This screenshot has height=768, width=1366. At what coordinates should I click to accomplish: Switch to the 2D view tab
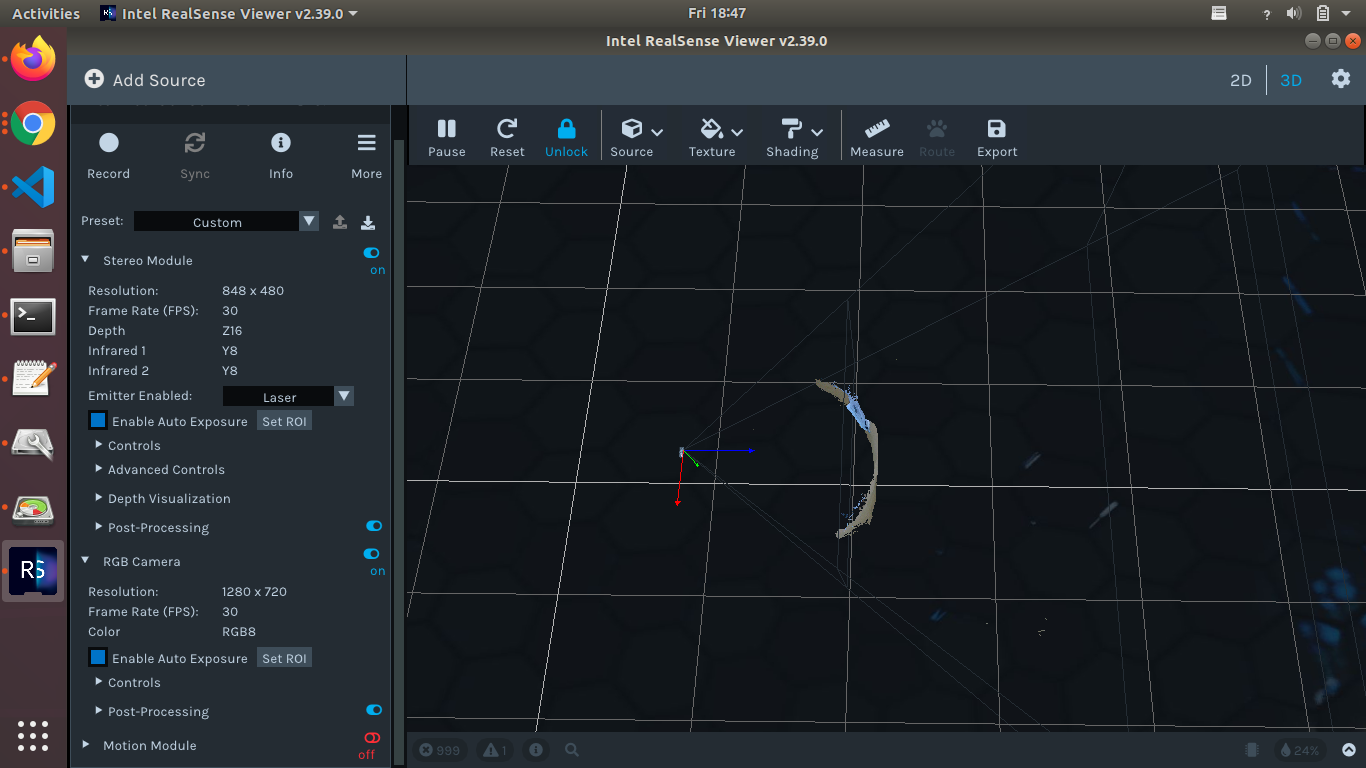pos(1240,80)
